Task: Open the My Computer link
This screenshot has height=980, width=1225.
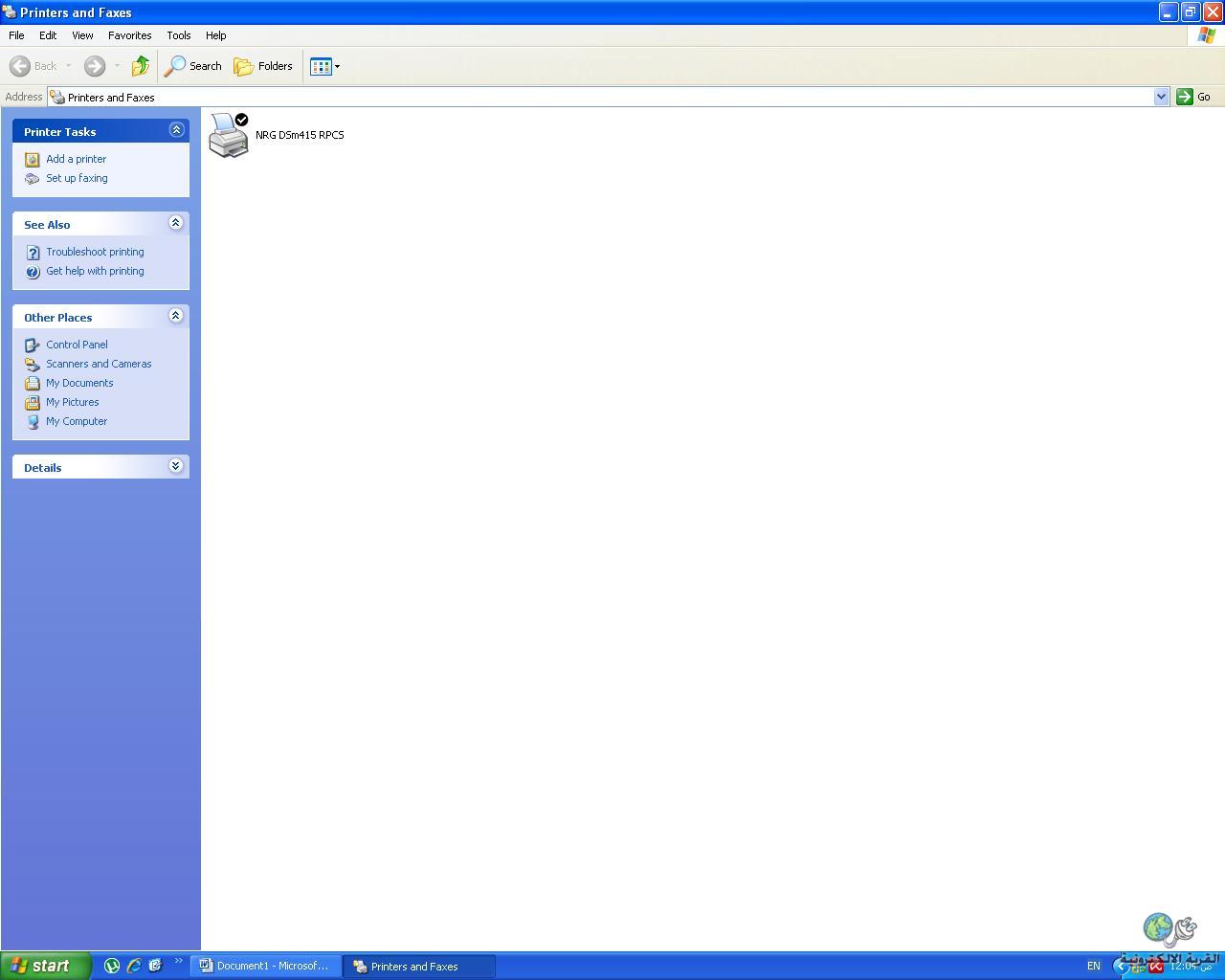Action: click(x=77, y=421)
